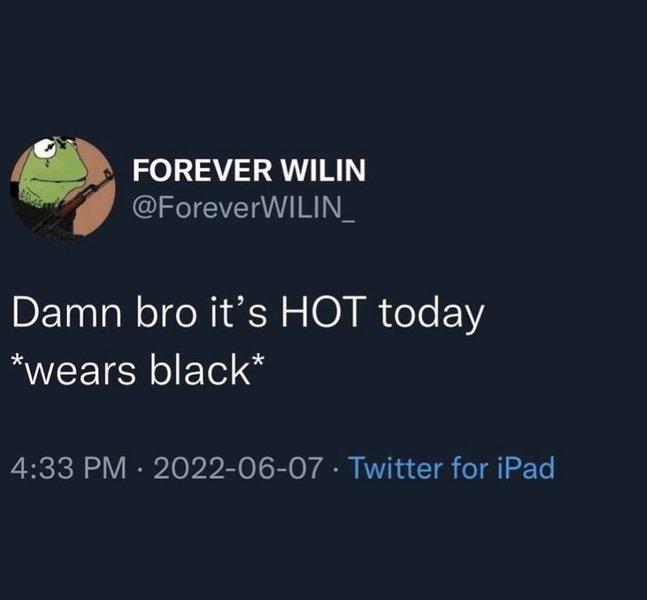This screenshot has height=600, width=647.
Task: Click the word FOREVER in display name
Action: tap(203, 170)
